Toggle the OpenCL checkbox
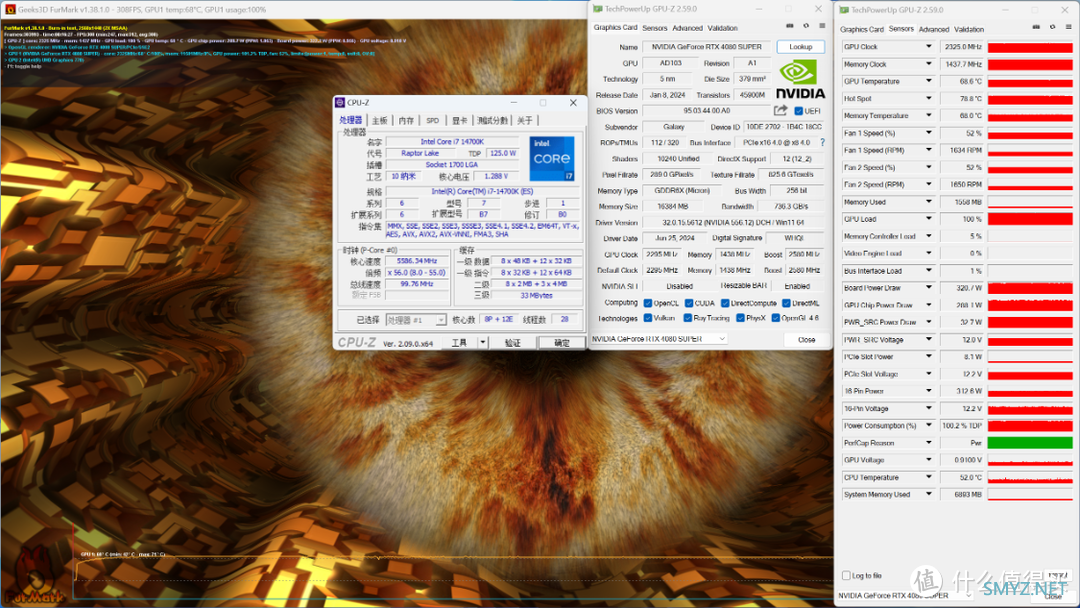1080x608 pixels. pos(647,303)
